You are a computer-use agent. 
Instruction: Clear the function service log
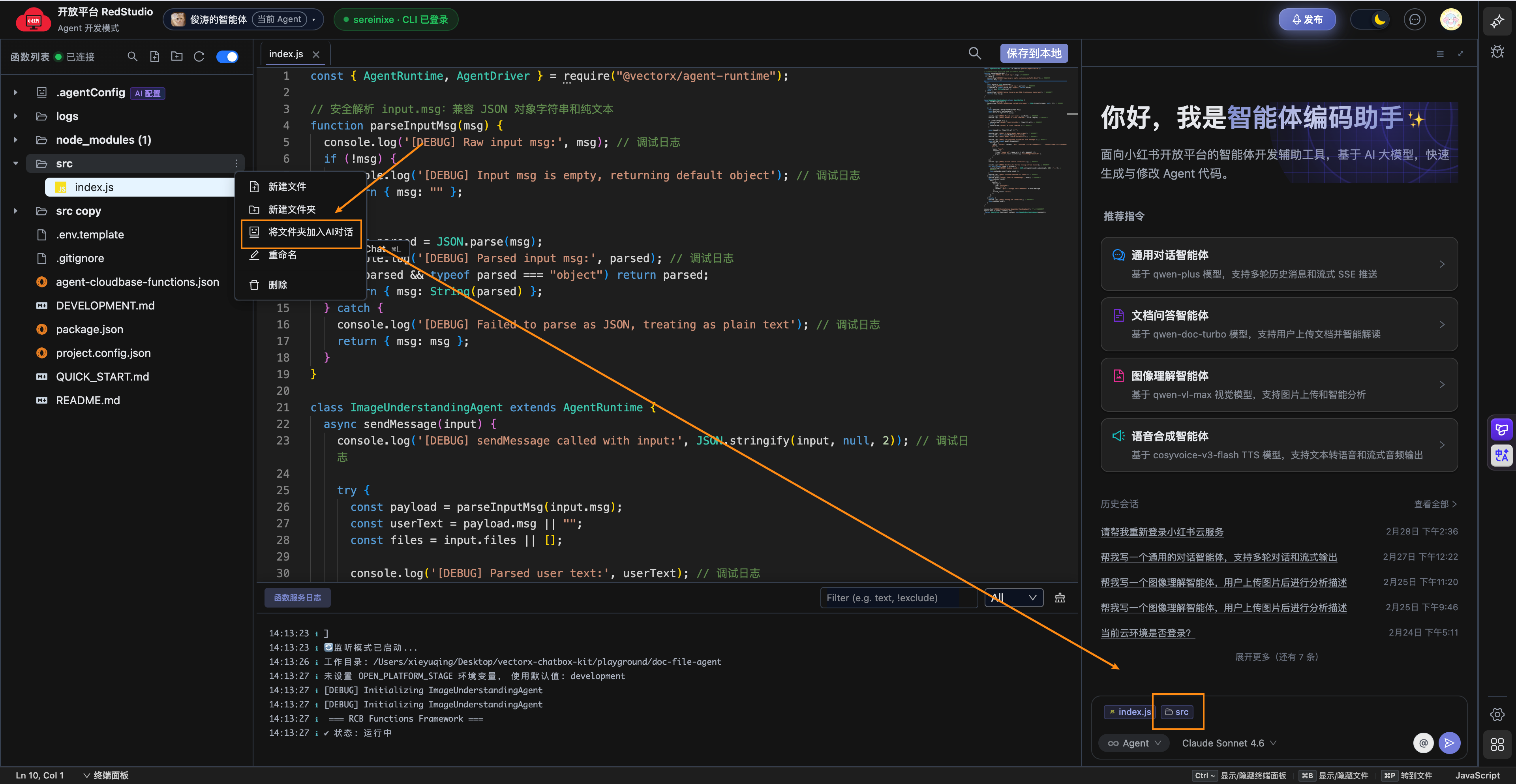pos(1060,598)
